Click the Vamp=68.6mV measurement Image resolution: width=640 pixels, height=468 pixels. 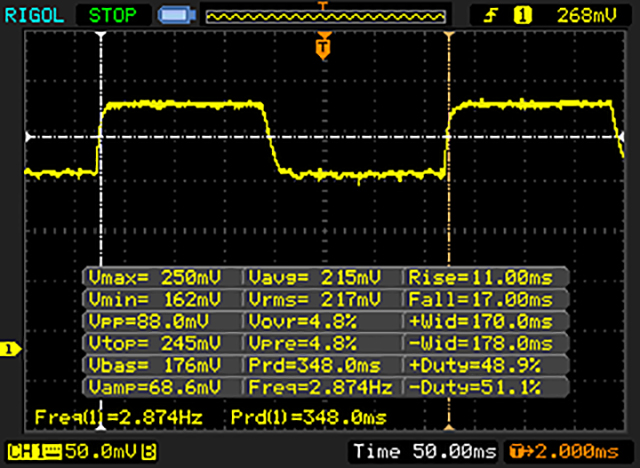[155, 387]
